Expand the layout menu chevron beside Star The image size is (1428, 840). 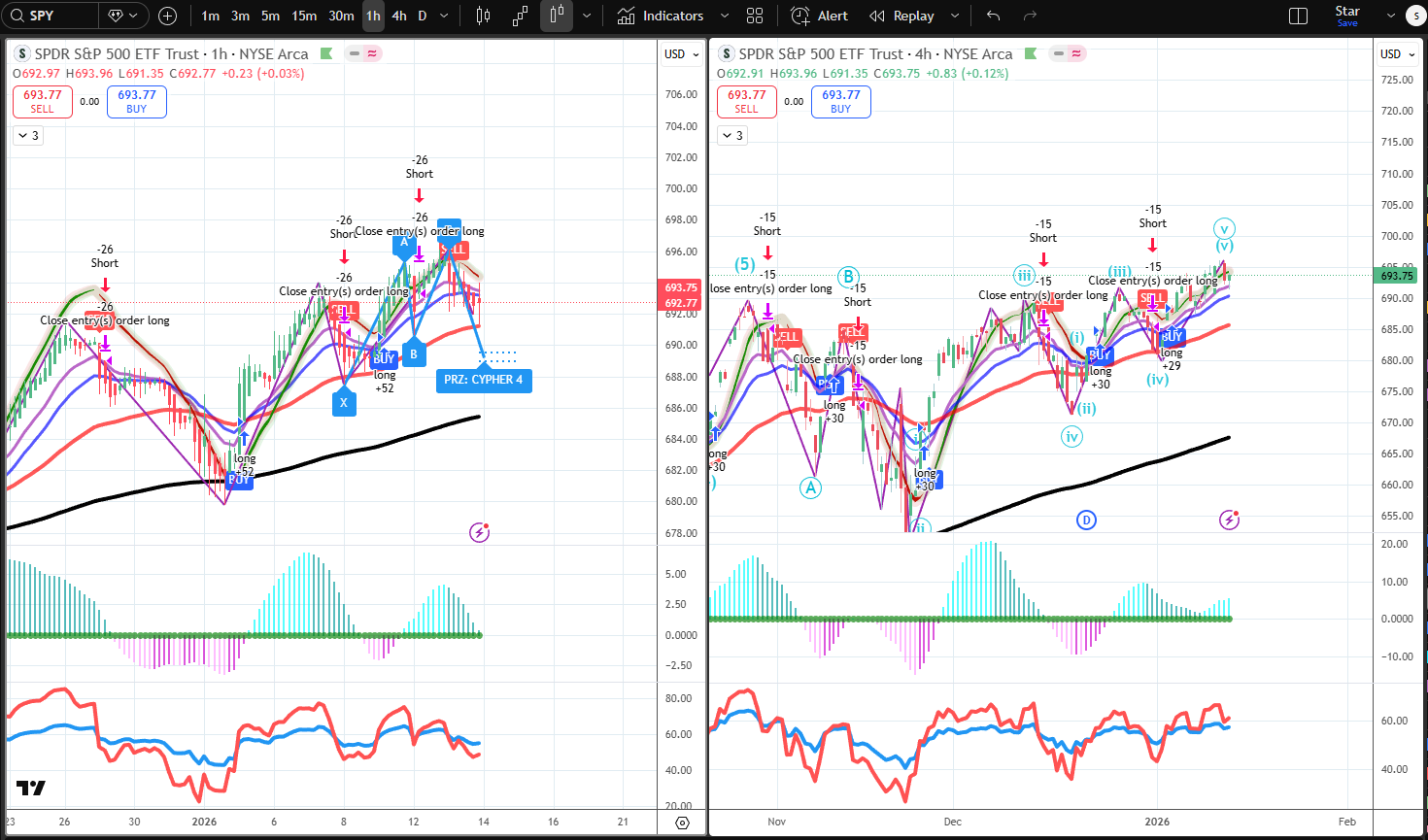coord(1390,16)
